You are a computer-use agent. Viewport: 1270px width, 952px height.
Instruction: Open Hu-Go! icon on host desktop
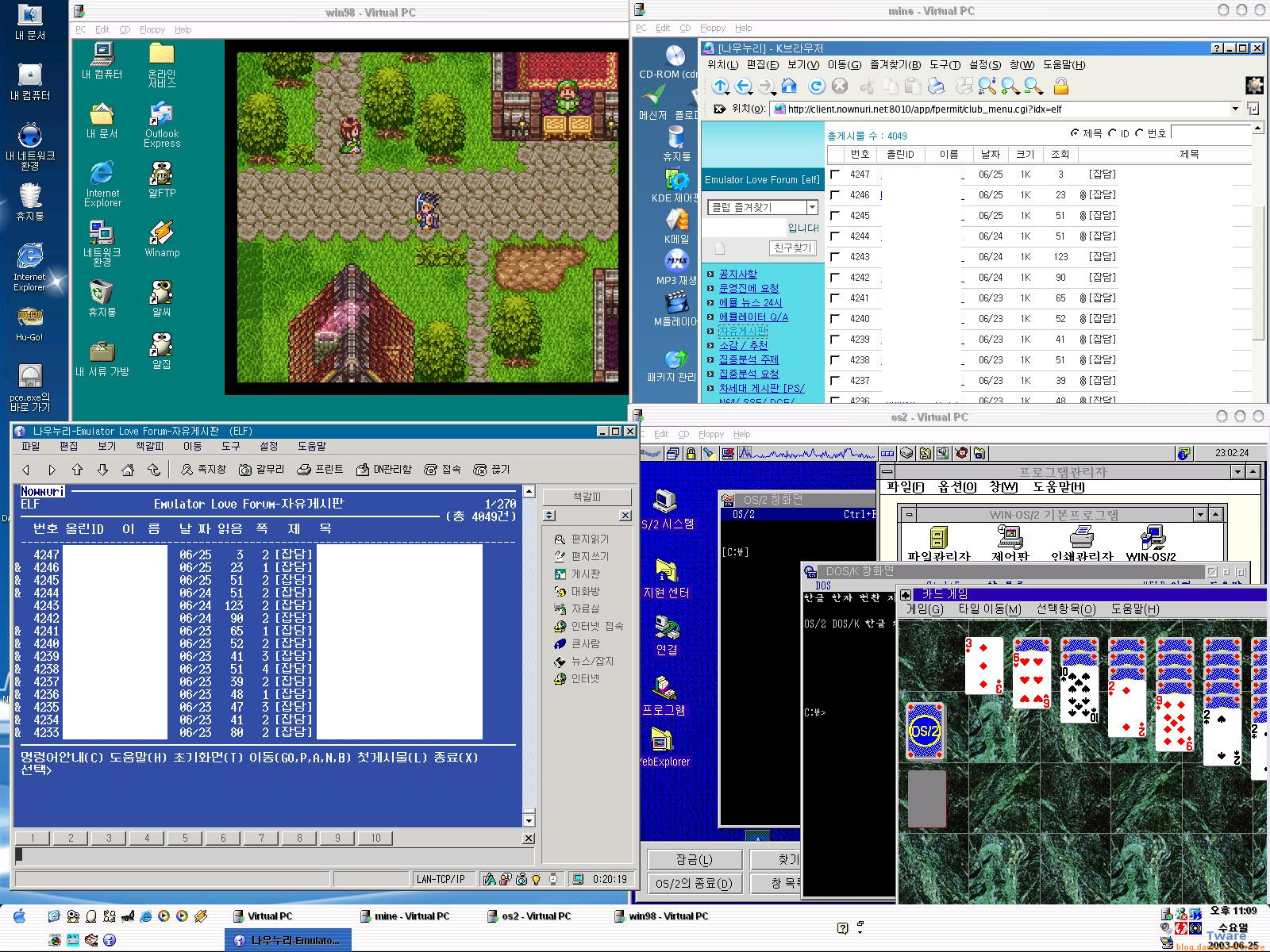click(x=29, y=324)
